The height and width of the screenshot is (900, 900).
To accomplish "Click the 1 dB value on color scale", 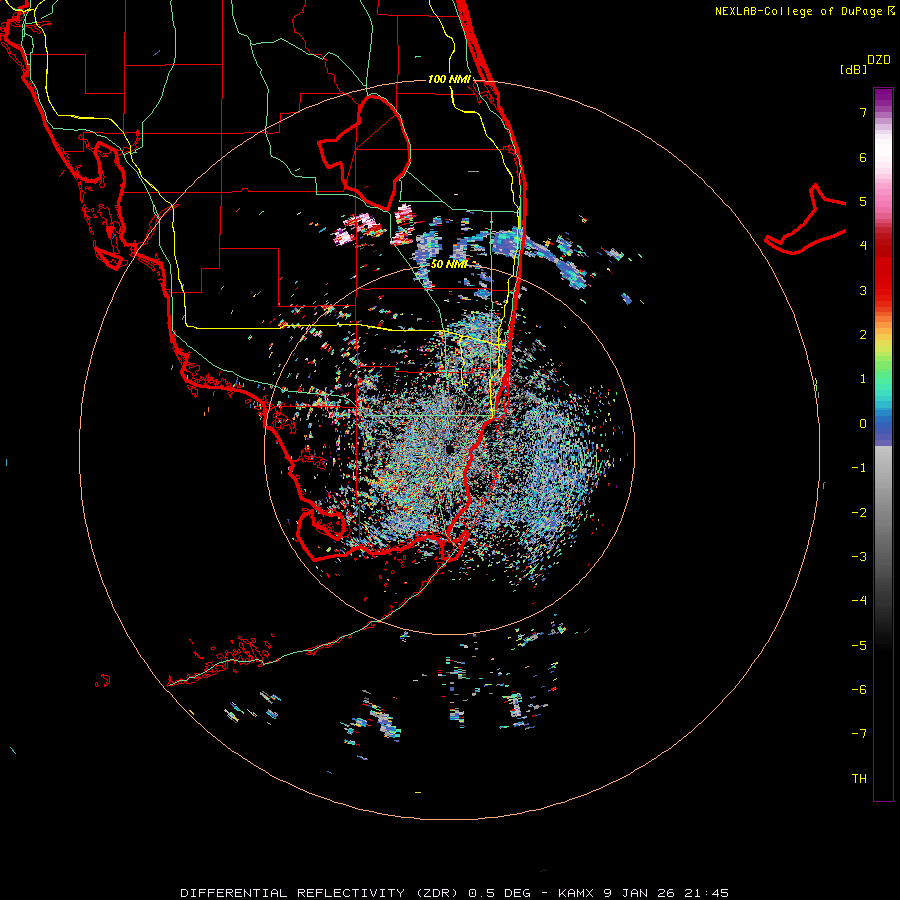I will point(863,379).
